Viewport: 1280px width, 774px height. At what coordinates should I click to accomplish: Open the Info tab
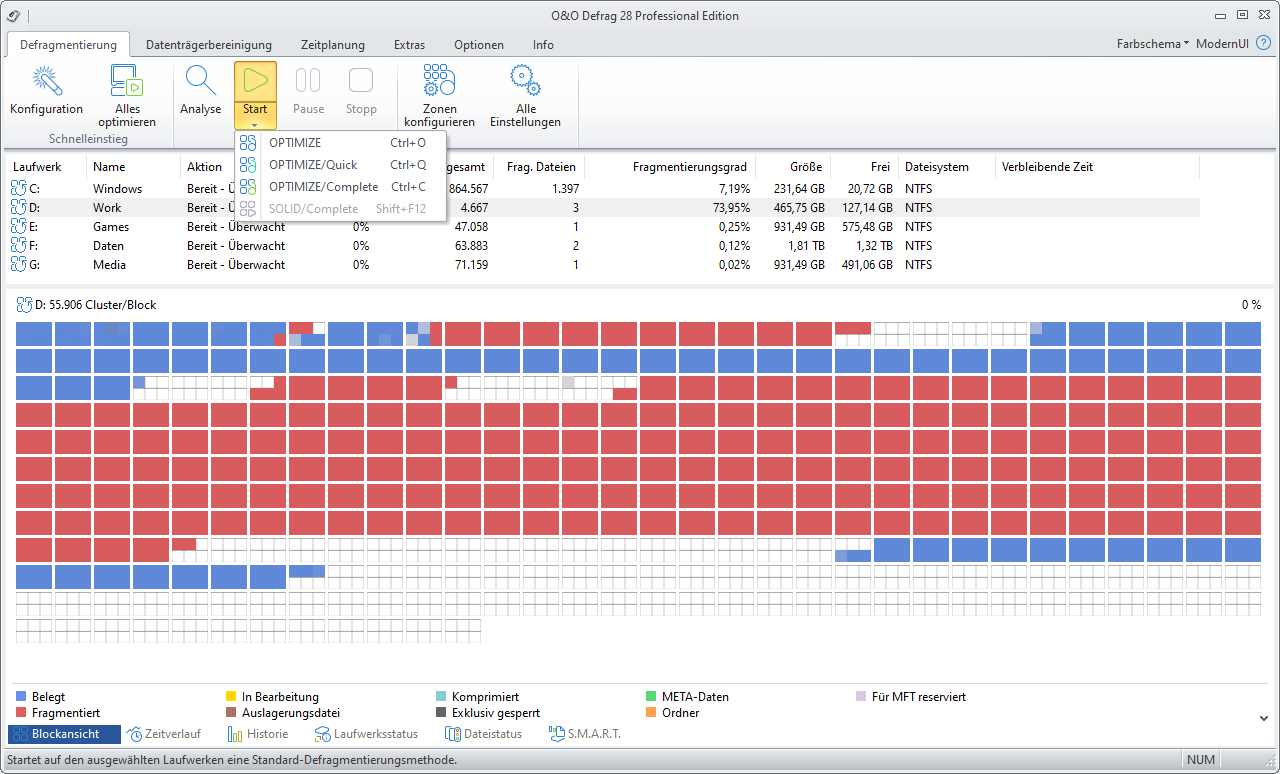tap(543, 44)
